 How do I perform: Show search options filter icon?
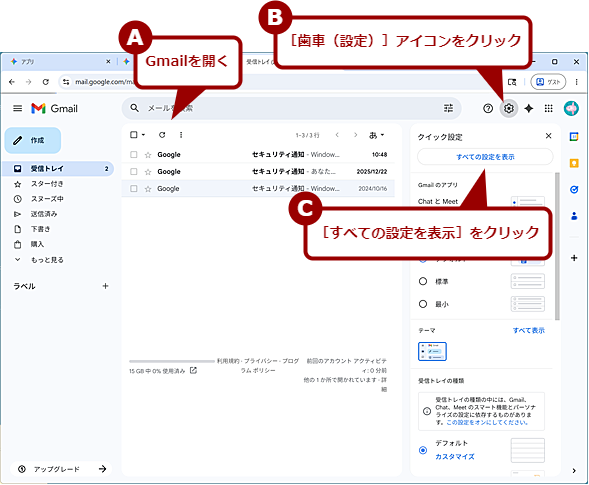click(x=449, y=109)
